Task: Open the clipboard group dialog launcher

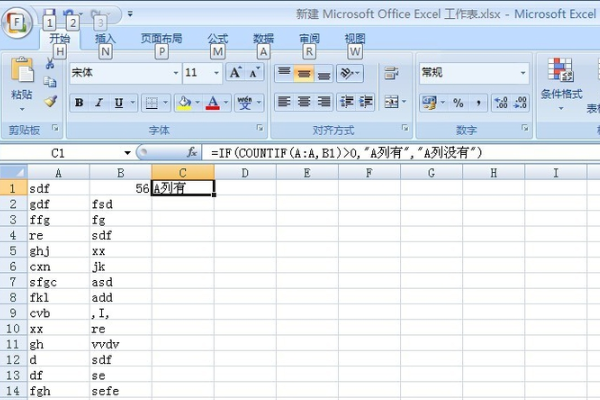Action: click(56, 128)
